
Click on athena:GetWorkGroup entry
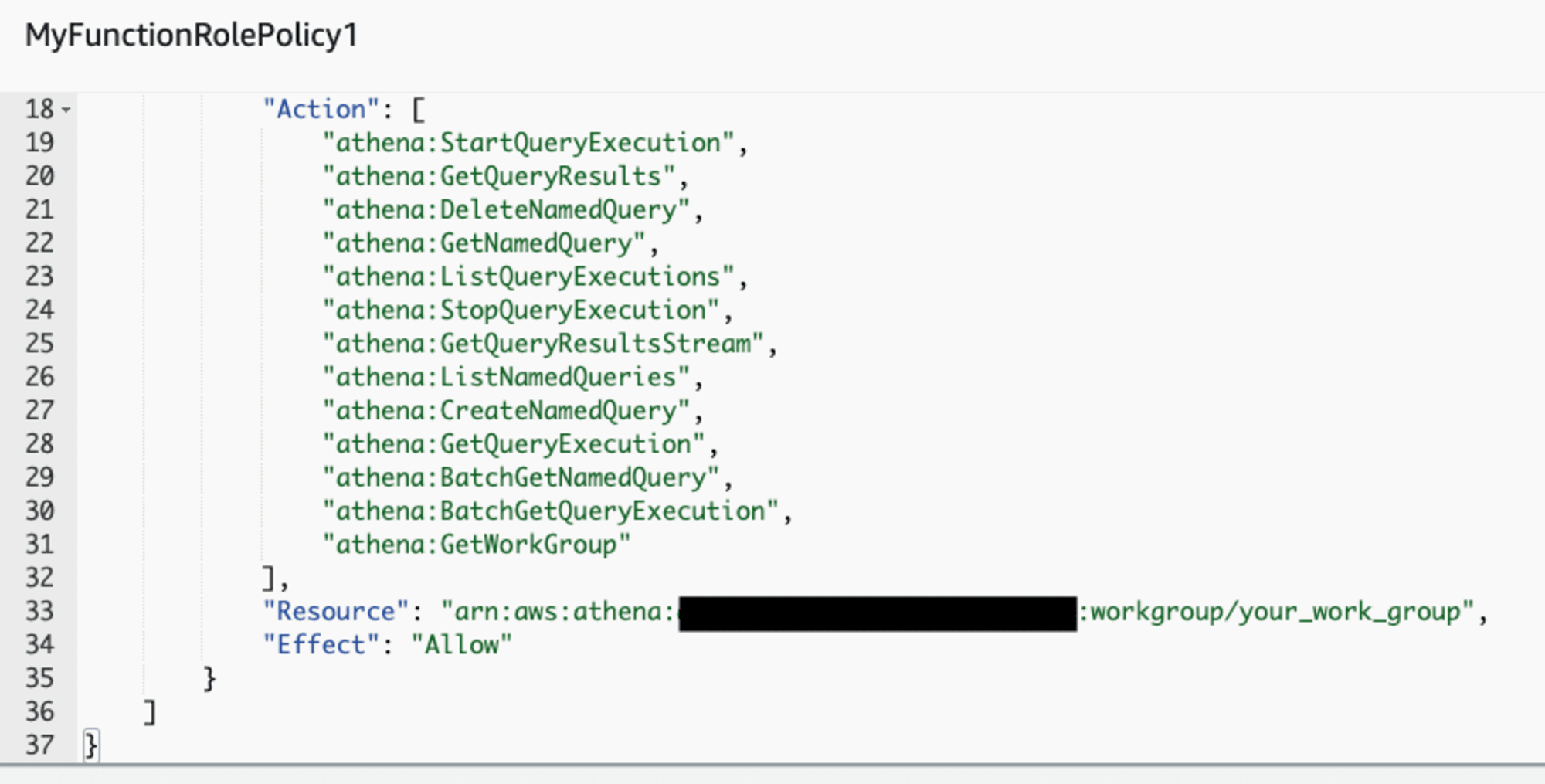(477, 545)
